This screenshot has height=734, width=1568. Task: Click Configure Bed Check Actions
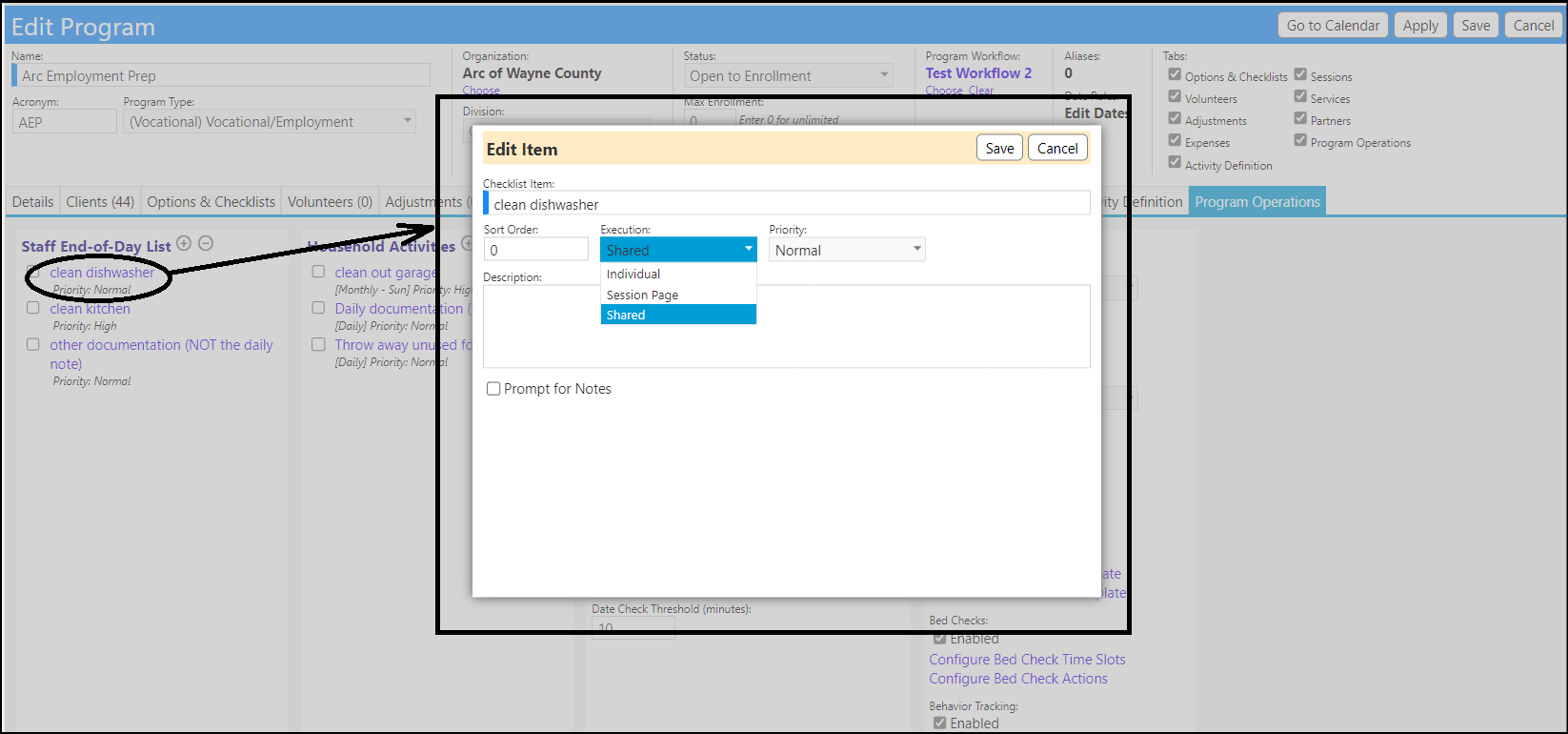[x=1018, y=679]
